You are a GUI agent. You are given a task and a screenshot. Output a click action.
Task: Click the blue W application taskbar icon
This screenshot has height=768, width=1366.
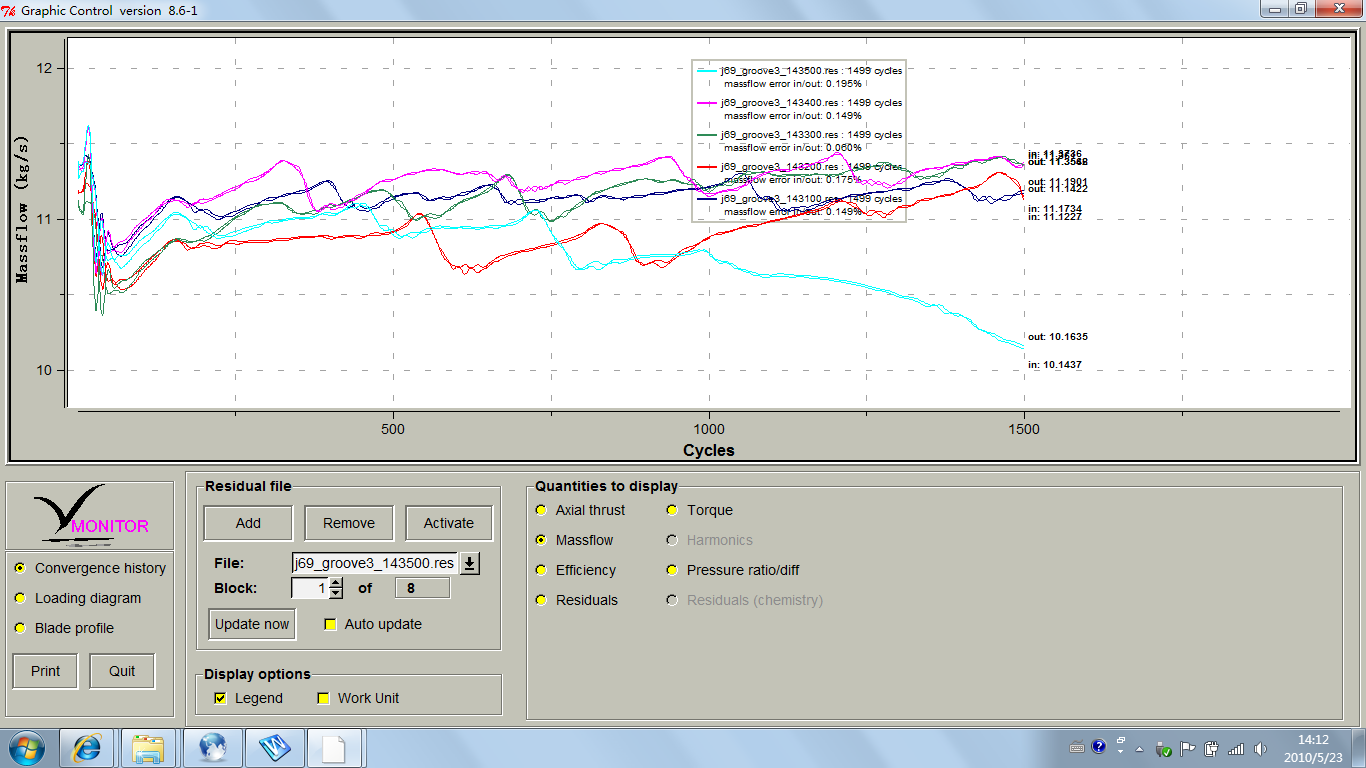tap(273, 748)
